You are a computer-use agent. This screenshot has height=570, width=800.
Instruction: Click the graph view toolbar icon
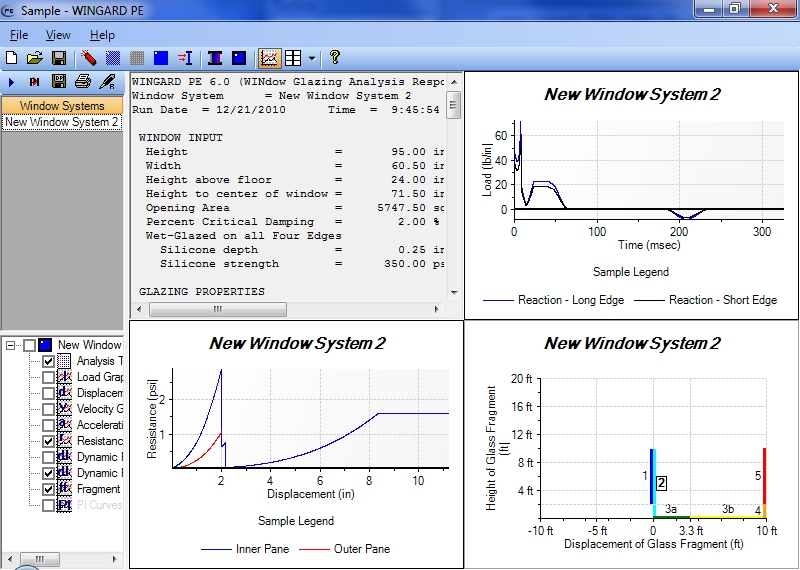[x=269, y=58]
